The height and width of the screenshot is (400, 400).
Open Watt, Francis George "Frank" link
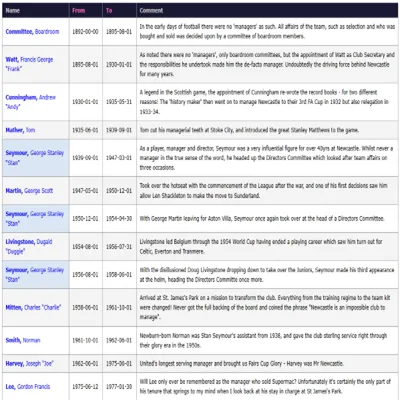(x=29, y=64)
